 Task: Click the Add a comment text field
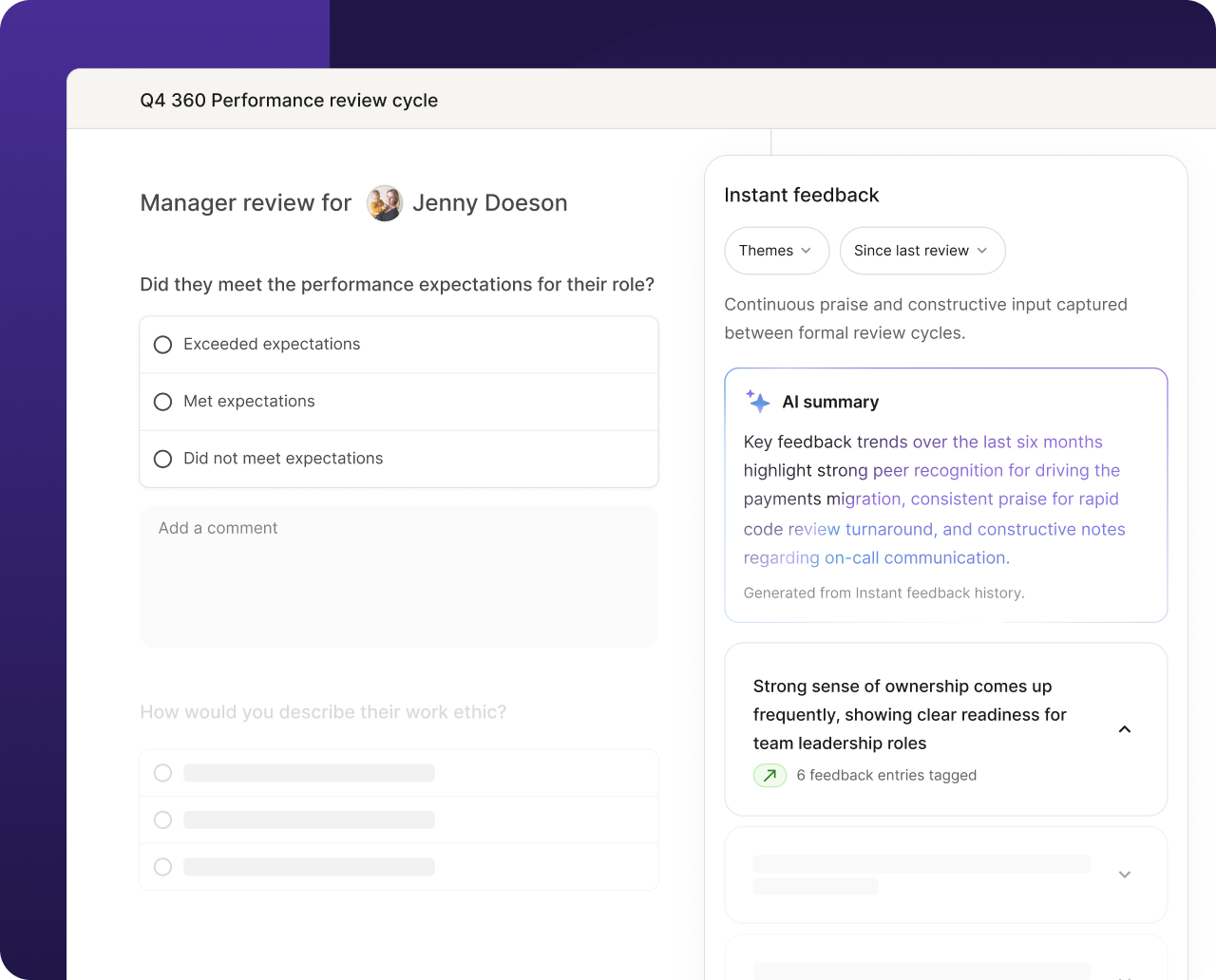coord(399,576)
